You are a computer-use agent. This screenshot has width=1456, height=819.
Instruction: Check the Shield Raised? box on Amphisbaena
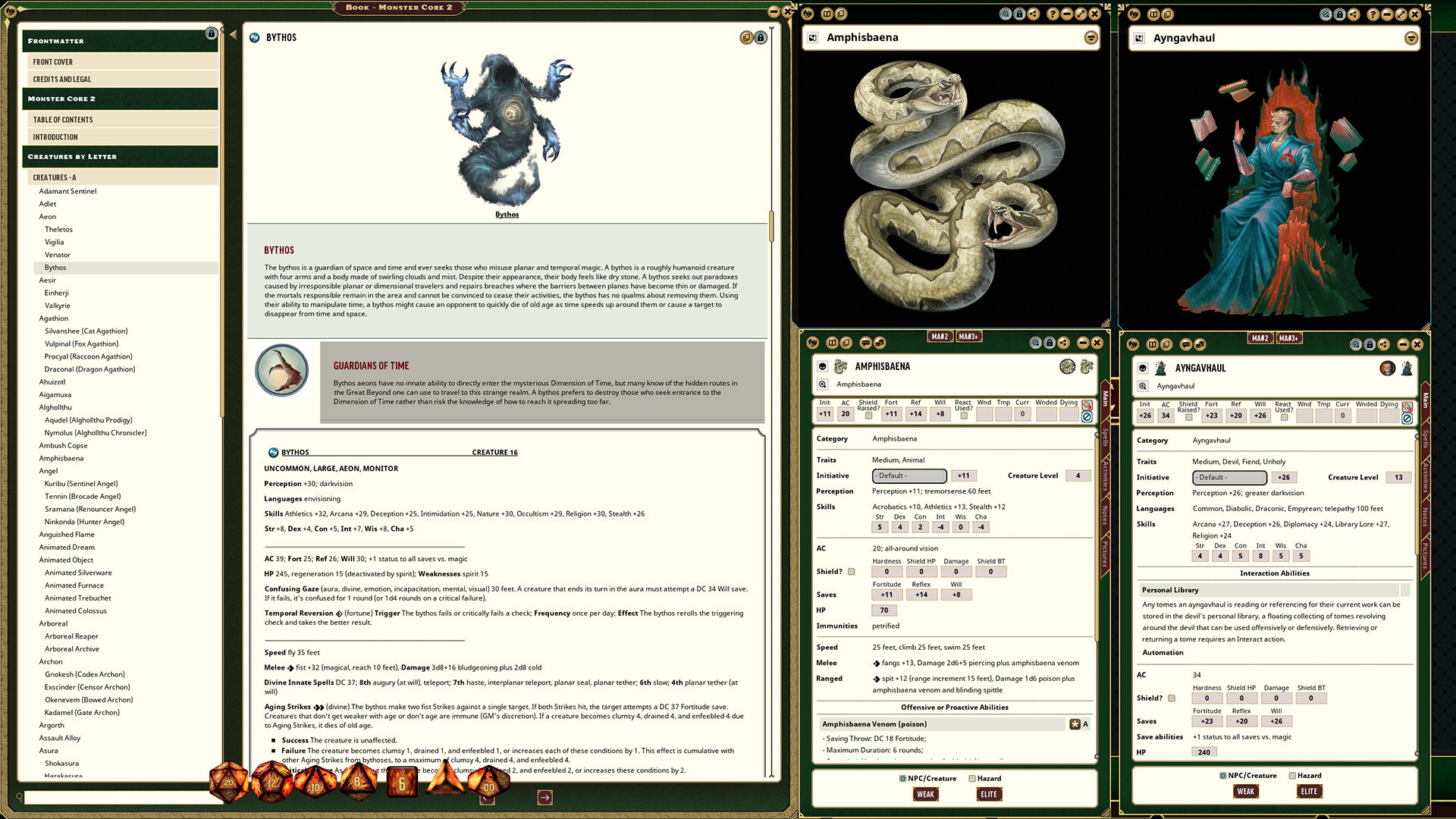(x=869, y=416)
